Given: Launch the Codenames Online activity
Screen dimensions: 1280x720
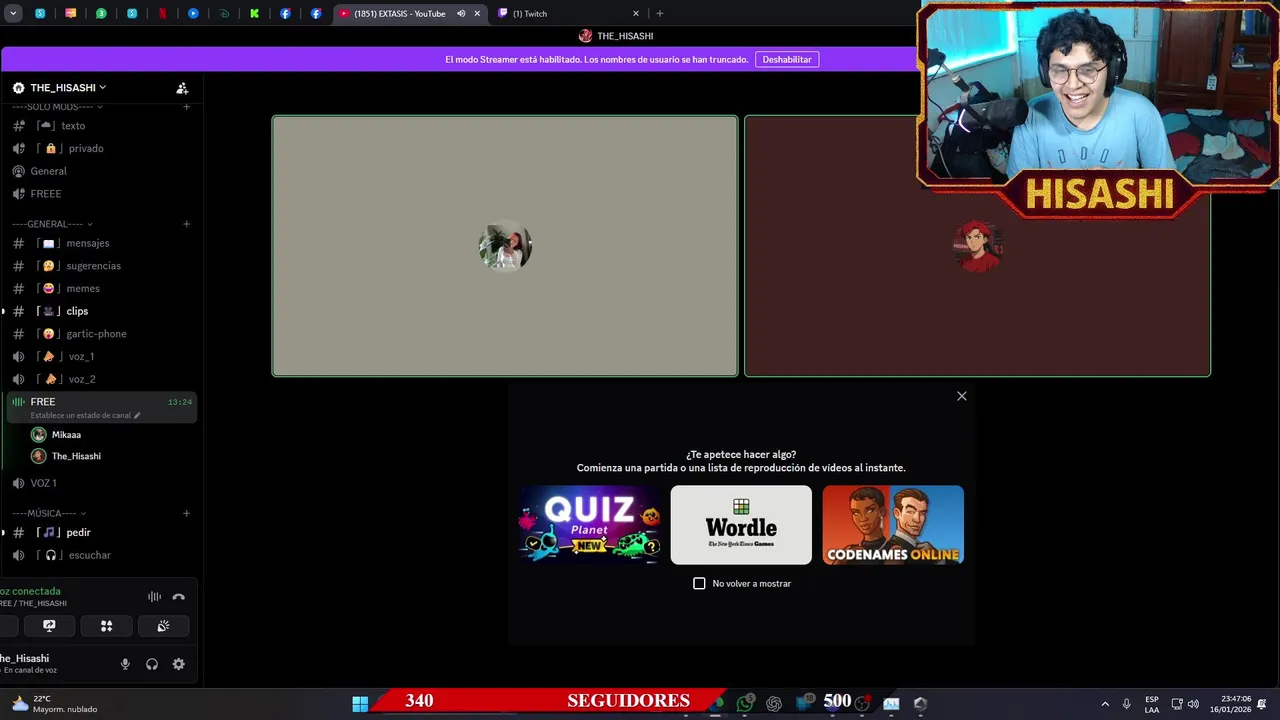Looking at the screenshot, I should 893,525.
